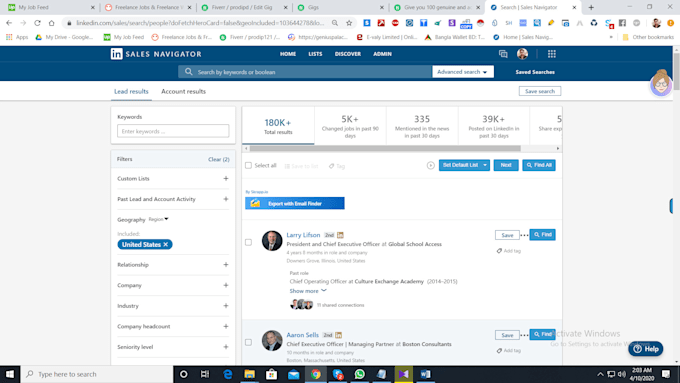The height and width of the screenshot is (383, 680).
Task: Click the play circle icon beside Set Default List
Action: (x=430, y=165)
